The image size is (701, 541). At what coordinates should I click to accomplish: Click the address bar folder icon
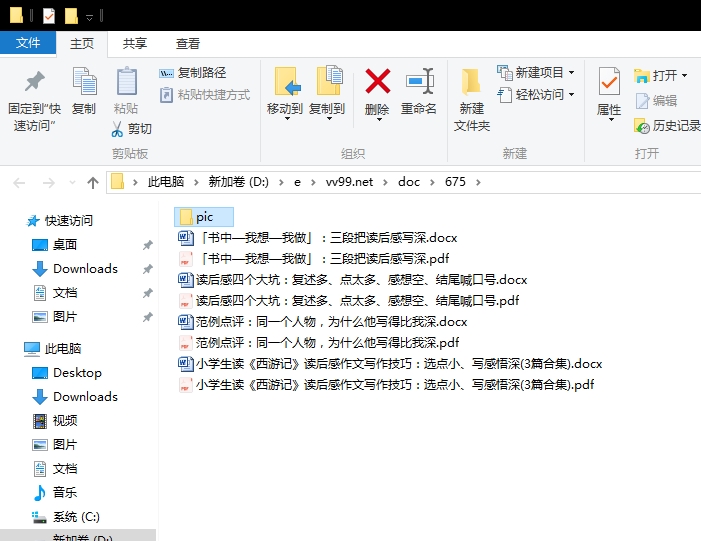[x=118, y=182]
